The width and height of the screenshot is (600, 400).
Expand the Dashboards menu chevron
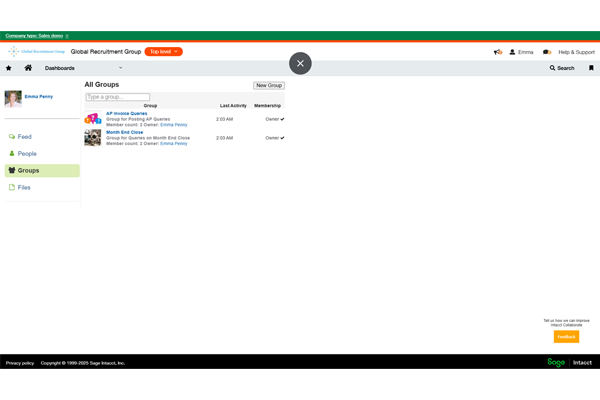tap(121, 68)
